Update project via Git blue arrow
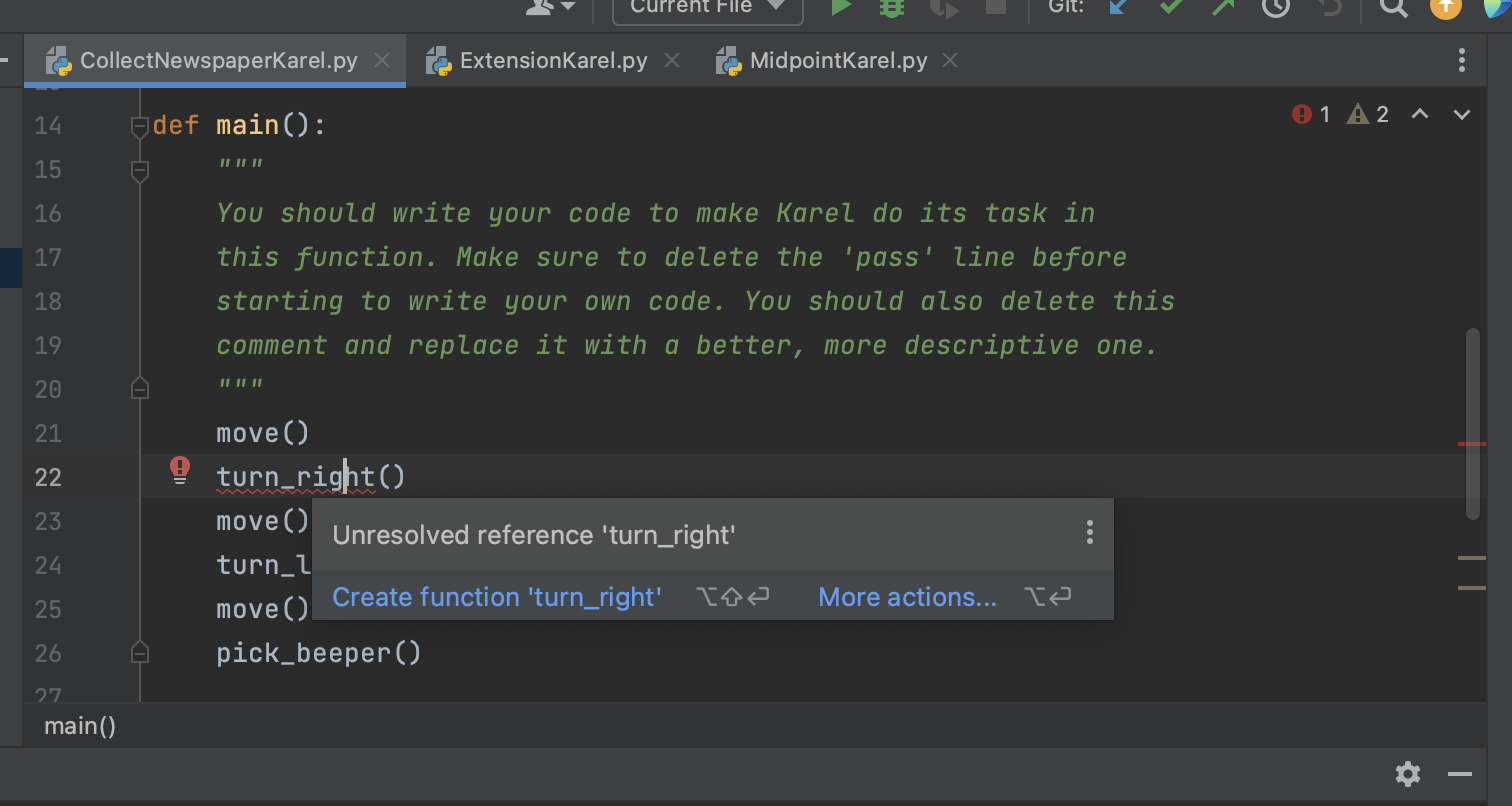 coord(1119,7)
